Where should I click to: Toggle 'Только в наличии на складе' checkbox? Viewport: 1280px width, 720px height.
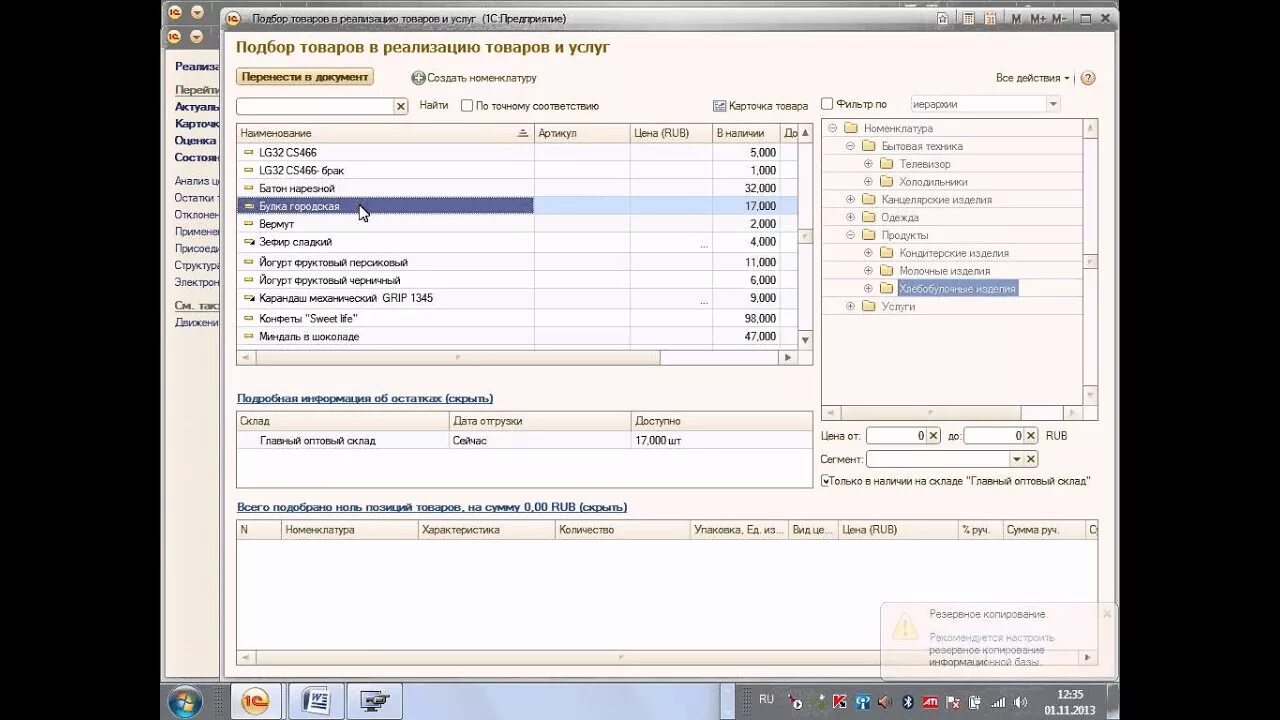(825, 481)
